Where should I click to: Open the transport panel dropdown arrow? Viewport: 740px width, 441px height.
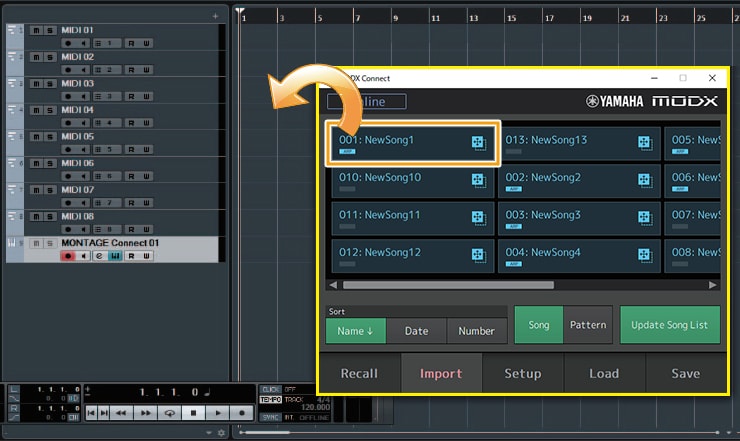pos(210,432)
